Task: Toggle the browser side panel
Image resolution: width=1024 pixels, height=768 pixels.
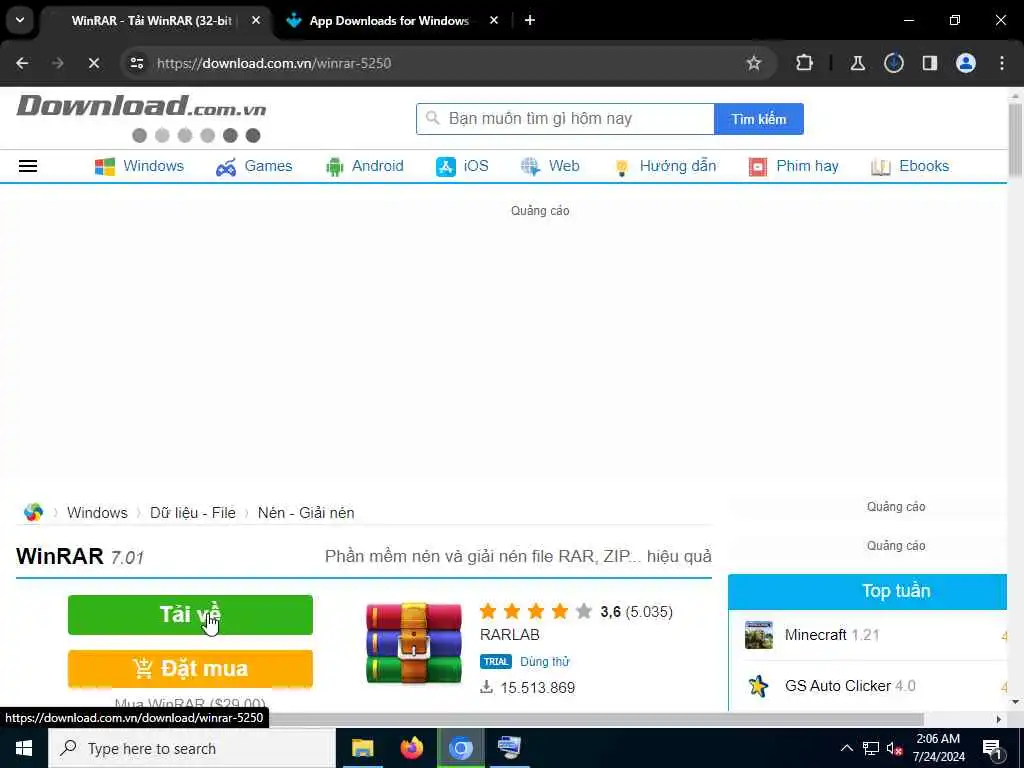Action: 929,63
